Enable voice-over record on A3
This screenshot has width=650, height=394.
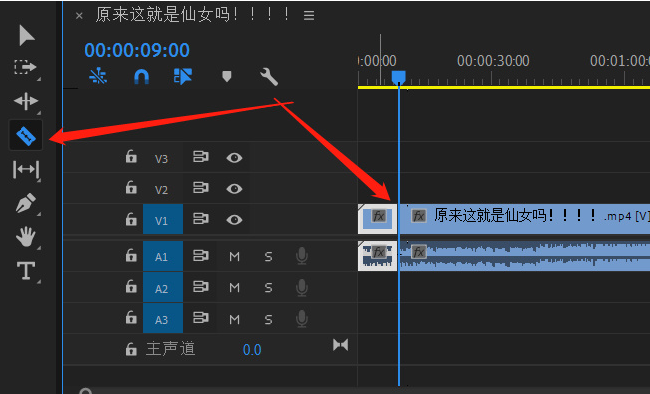[x=302, y=319]
